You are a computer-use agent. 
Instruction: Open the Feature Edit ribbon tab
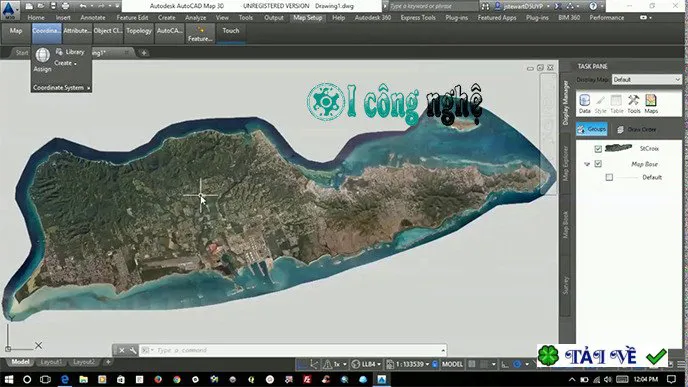point(132,18)
